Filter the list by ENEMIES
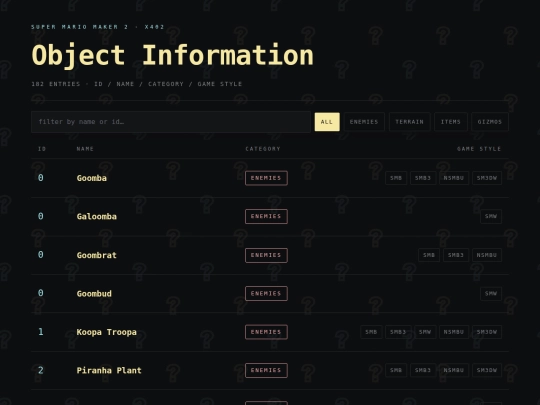 [364, 122]
